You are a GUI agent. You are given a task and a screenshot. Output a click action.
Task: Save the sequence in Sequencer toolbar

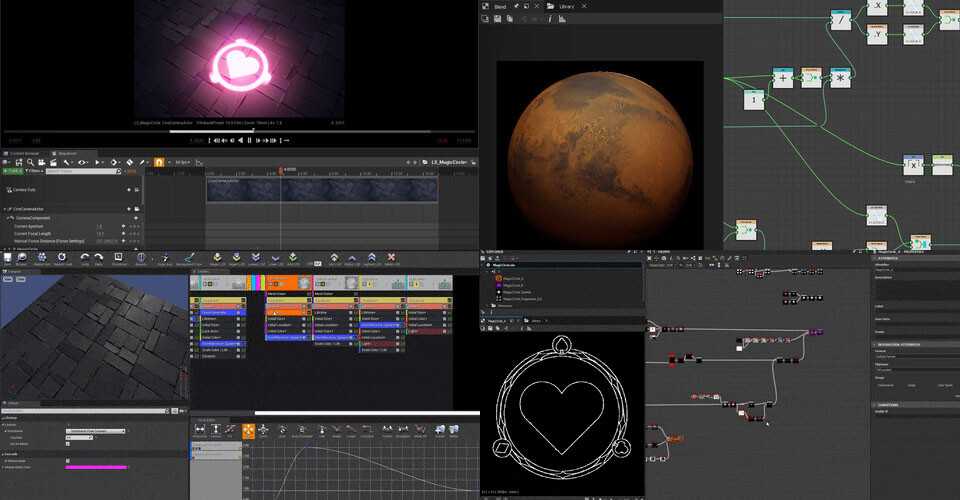tap(19, 162)
